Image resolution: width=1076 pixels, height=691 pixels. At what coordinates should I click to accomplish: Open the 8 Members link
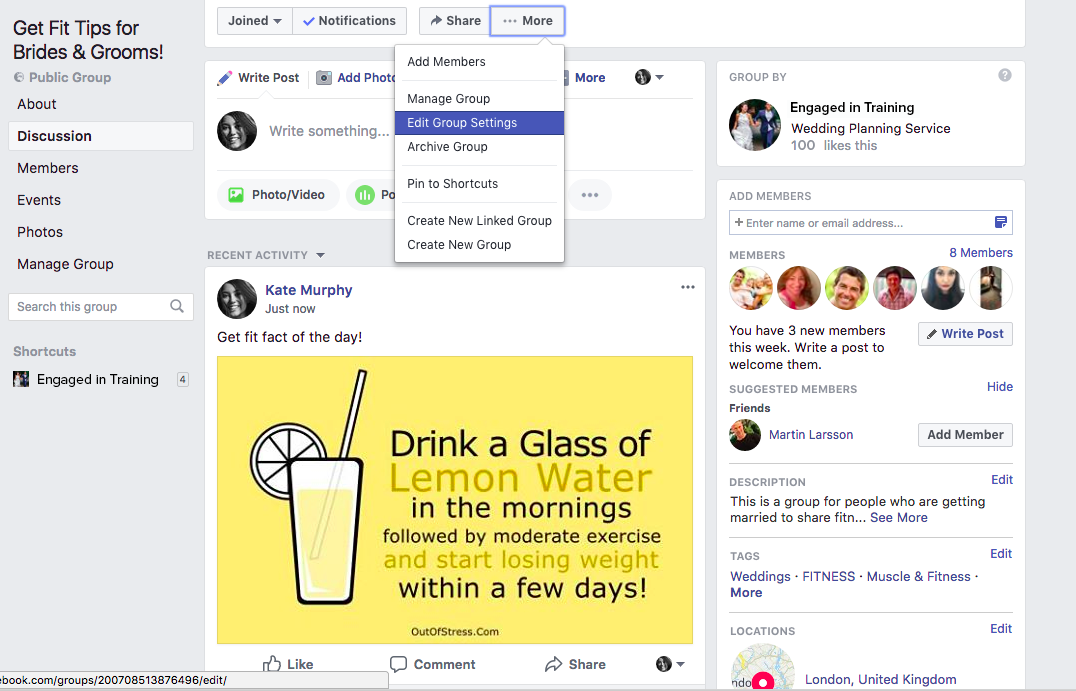(x=980, y=253)
